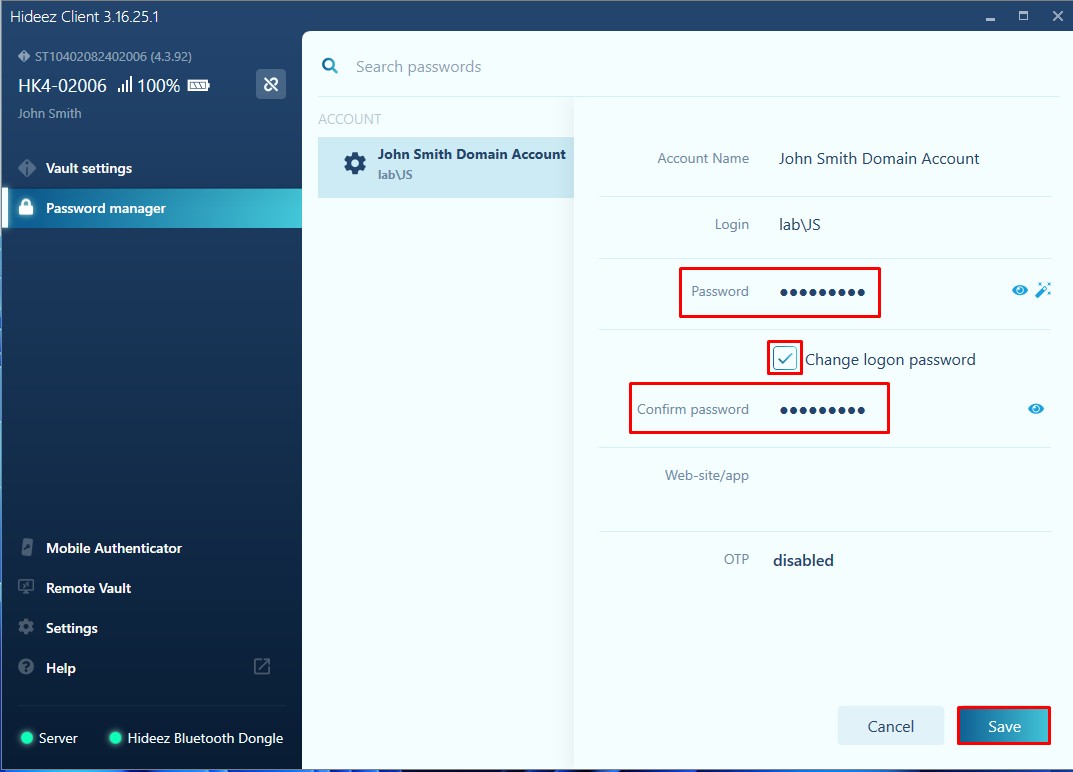Viewport: 1073px width, 772px height.
Task: Select Password manager in the sidebar
Action: (x=105, y=208)
